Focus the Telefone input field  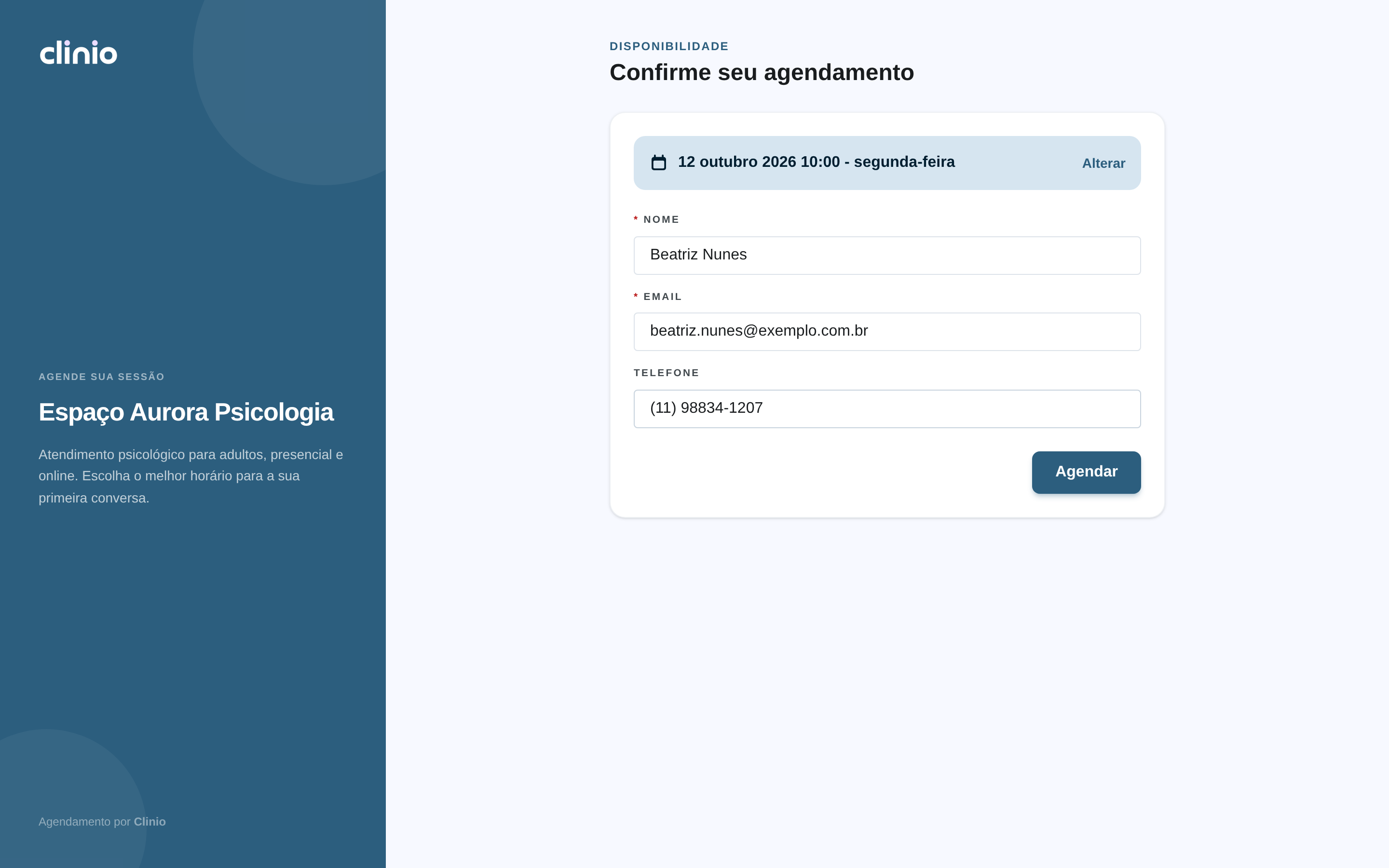click(887, 409)
